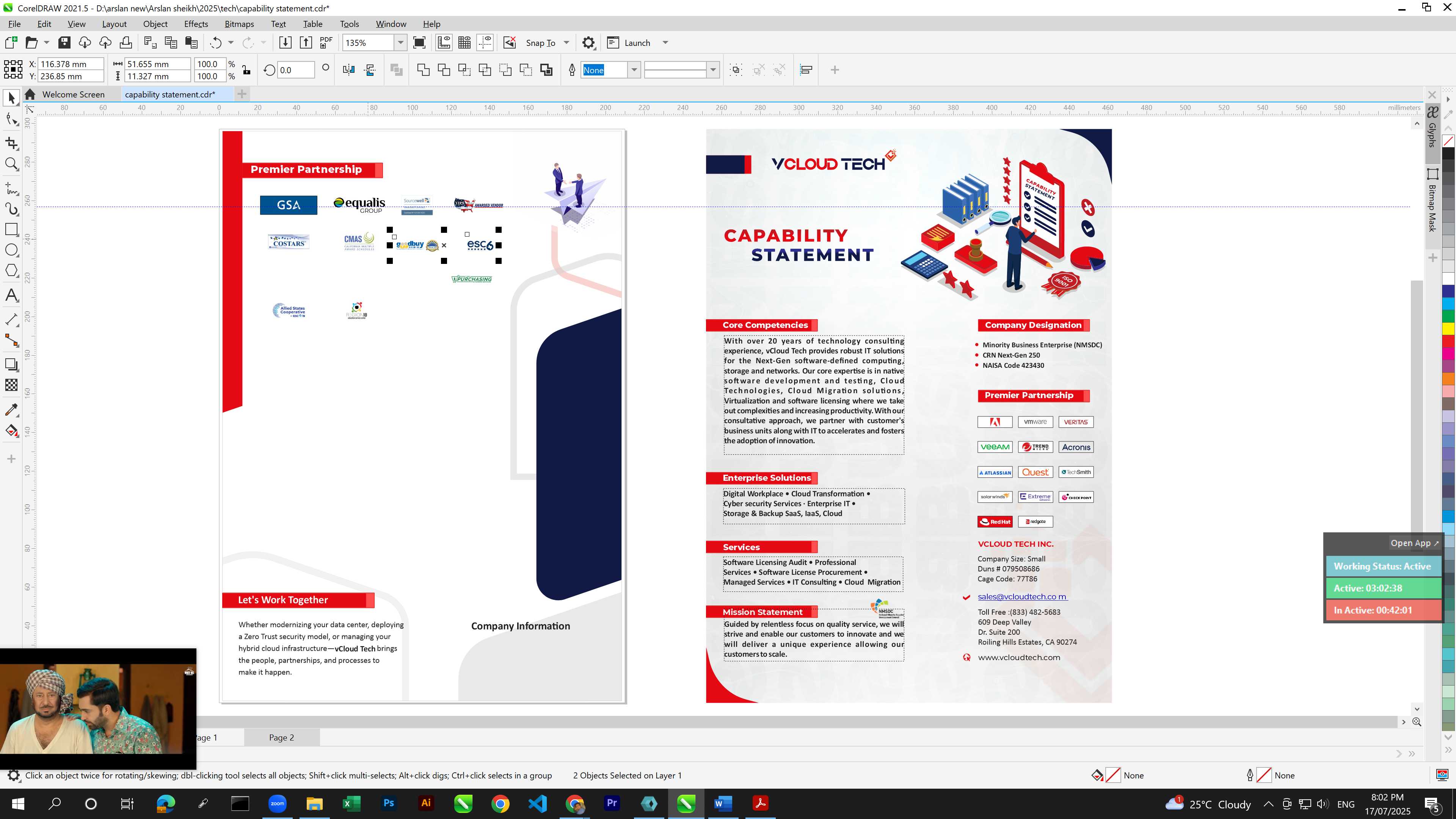
Task: Click the no-color swatch at palette top
Action: click(1448, 141)
